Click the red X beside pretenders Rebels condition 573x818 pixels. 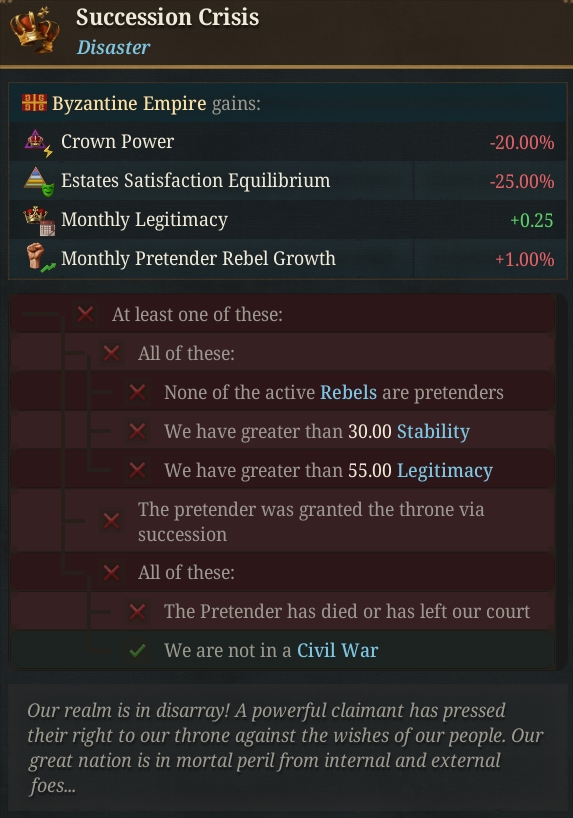137,392
